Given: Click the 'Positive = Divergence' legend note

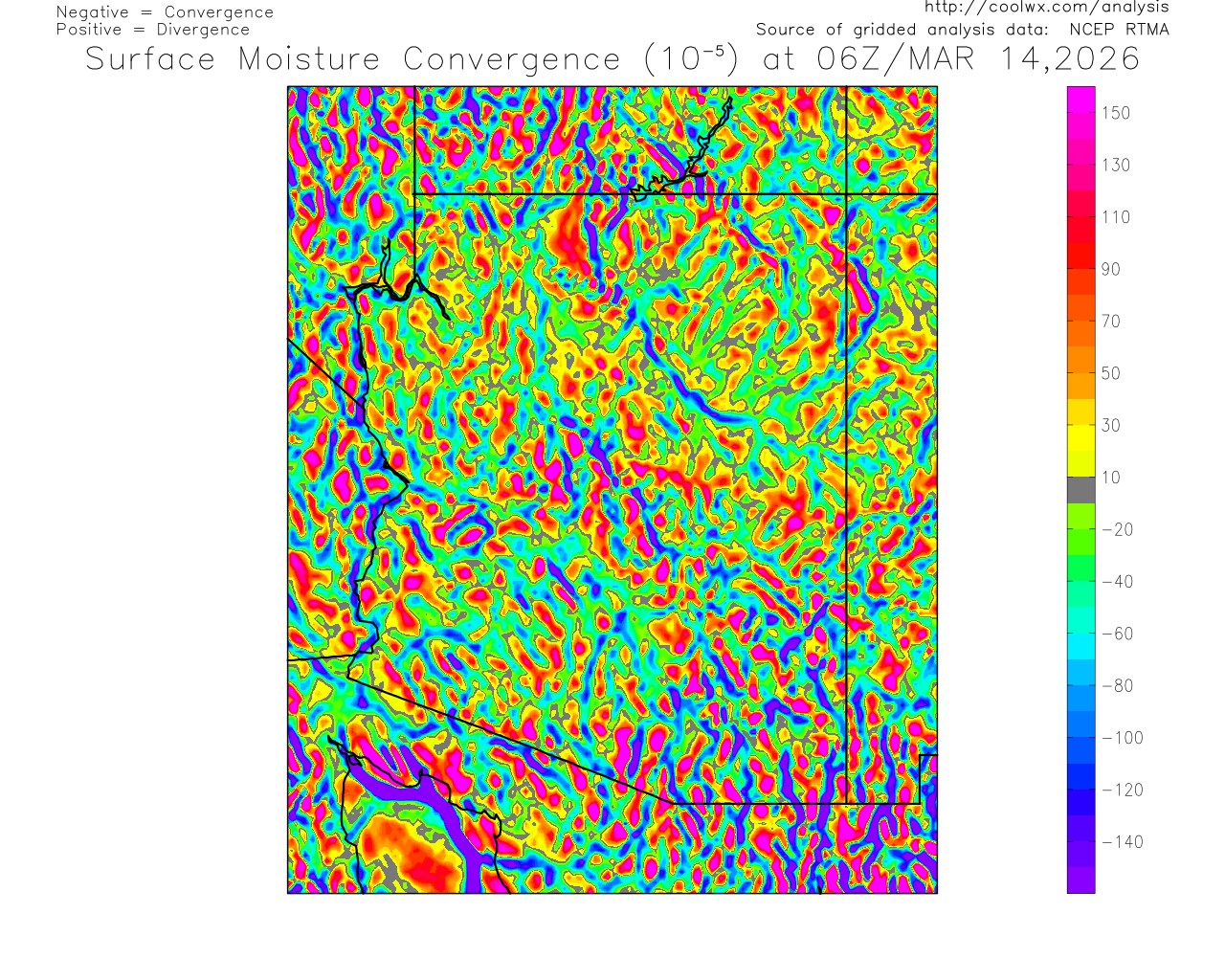Looking at the screenshot, I should pyautogui.click(x=152, y=30).
